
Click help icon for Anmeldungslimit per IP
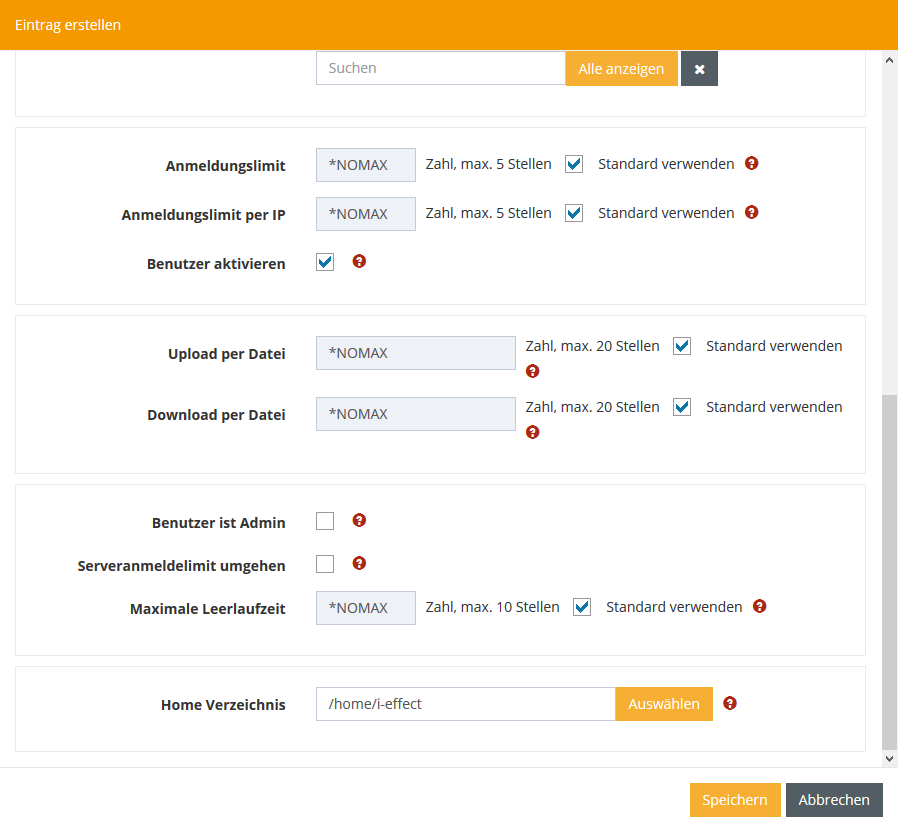coord(752,212)
